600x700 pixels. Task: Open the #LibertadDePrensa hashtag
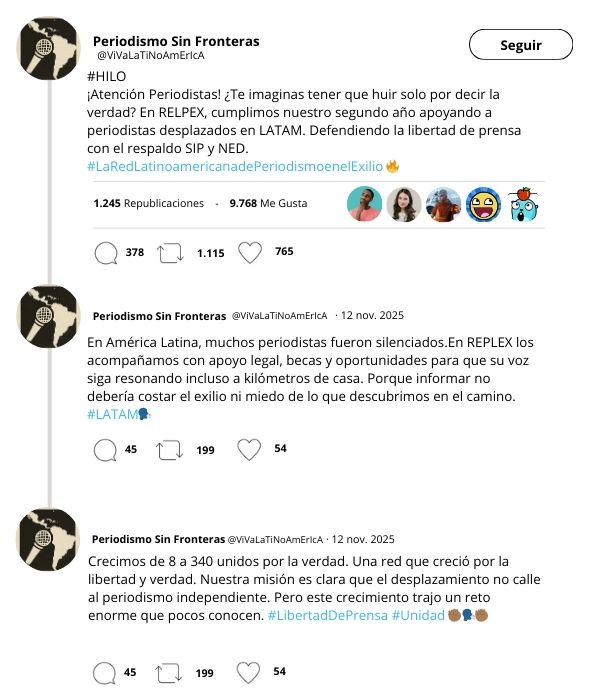tap(327, 615)
